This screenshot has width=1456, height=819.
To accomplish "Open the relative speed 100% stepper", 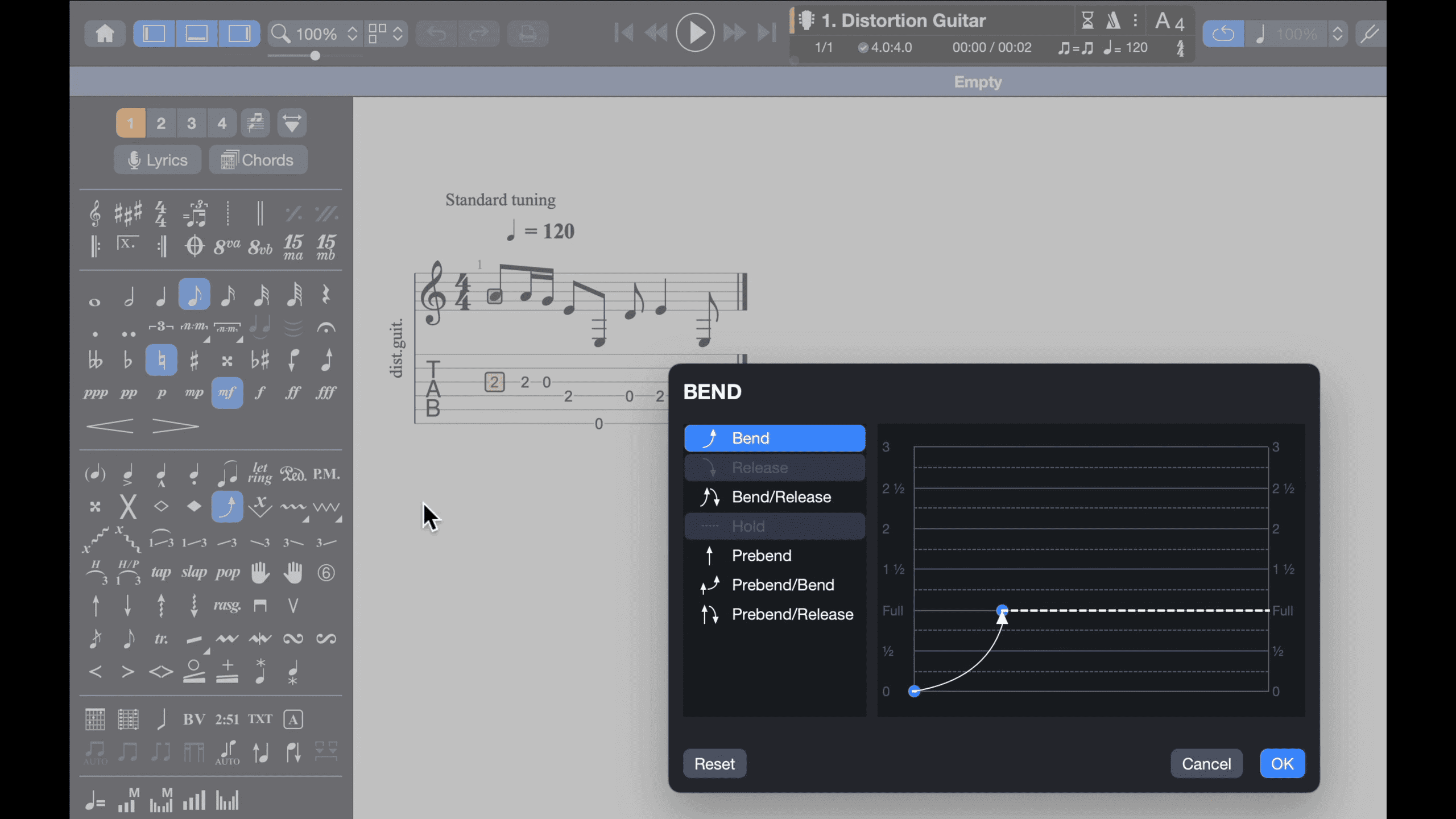I will pos(1337,34).
